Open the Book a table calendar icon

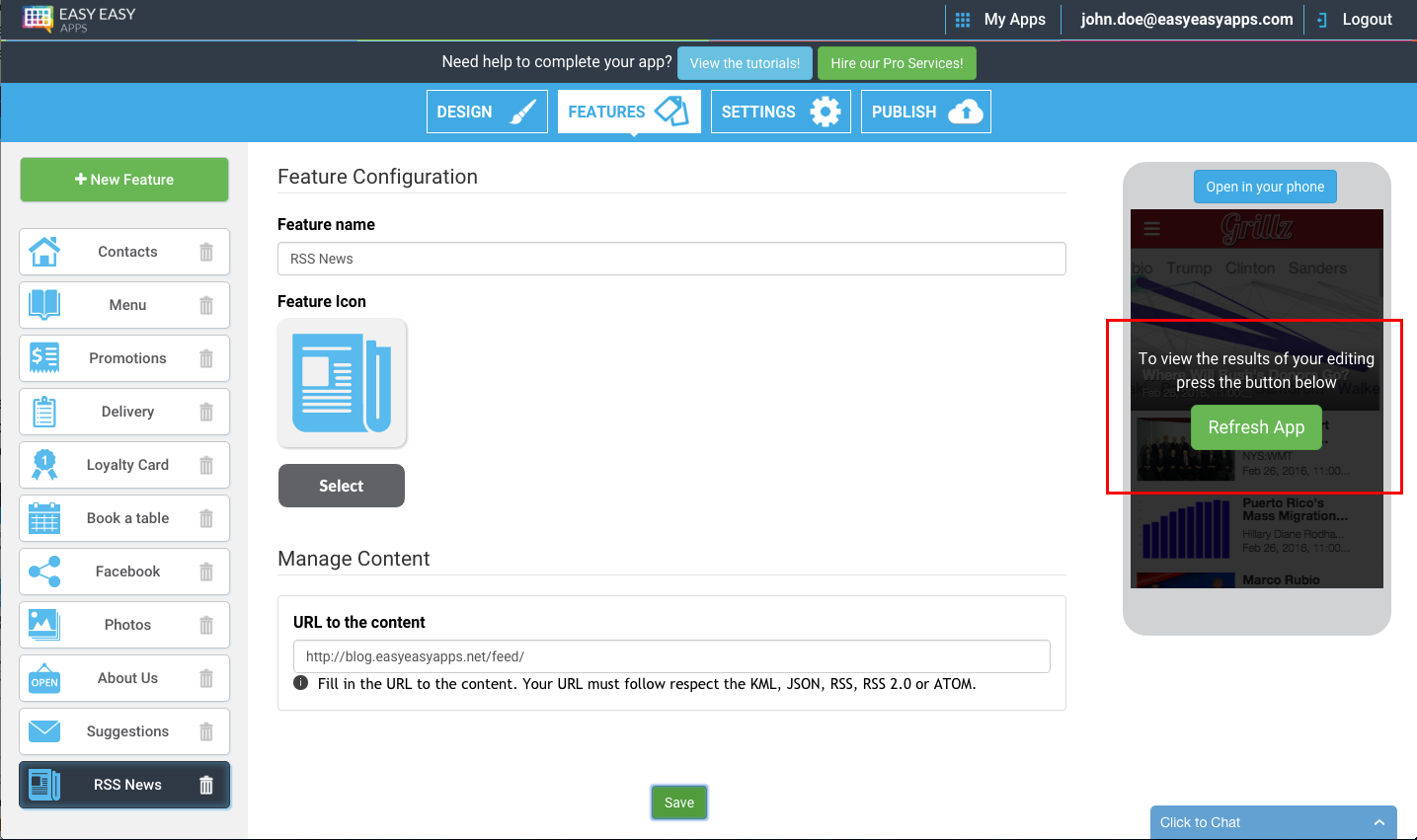tap(43, 518)
